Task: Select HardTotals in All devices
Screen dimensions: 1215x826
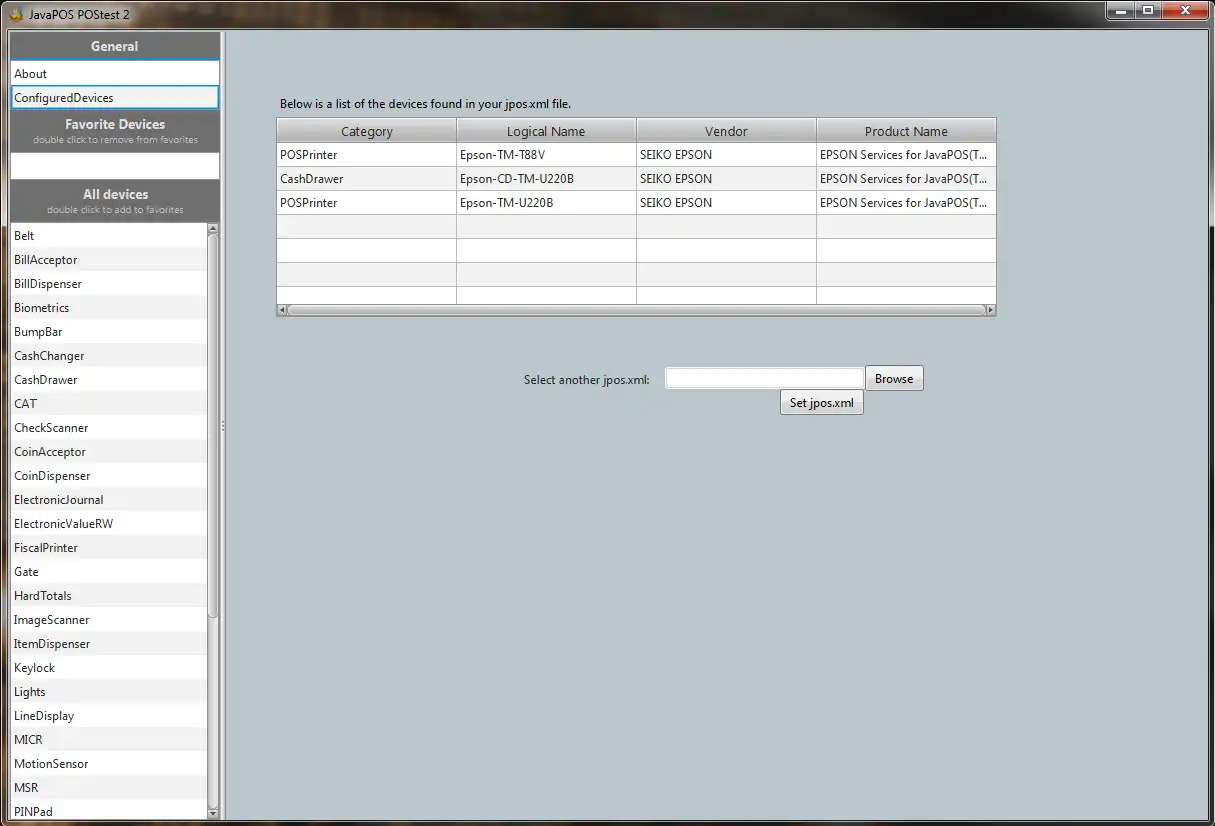Action: [108, 596]
